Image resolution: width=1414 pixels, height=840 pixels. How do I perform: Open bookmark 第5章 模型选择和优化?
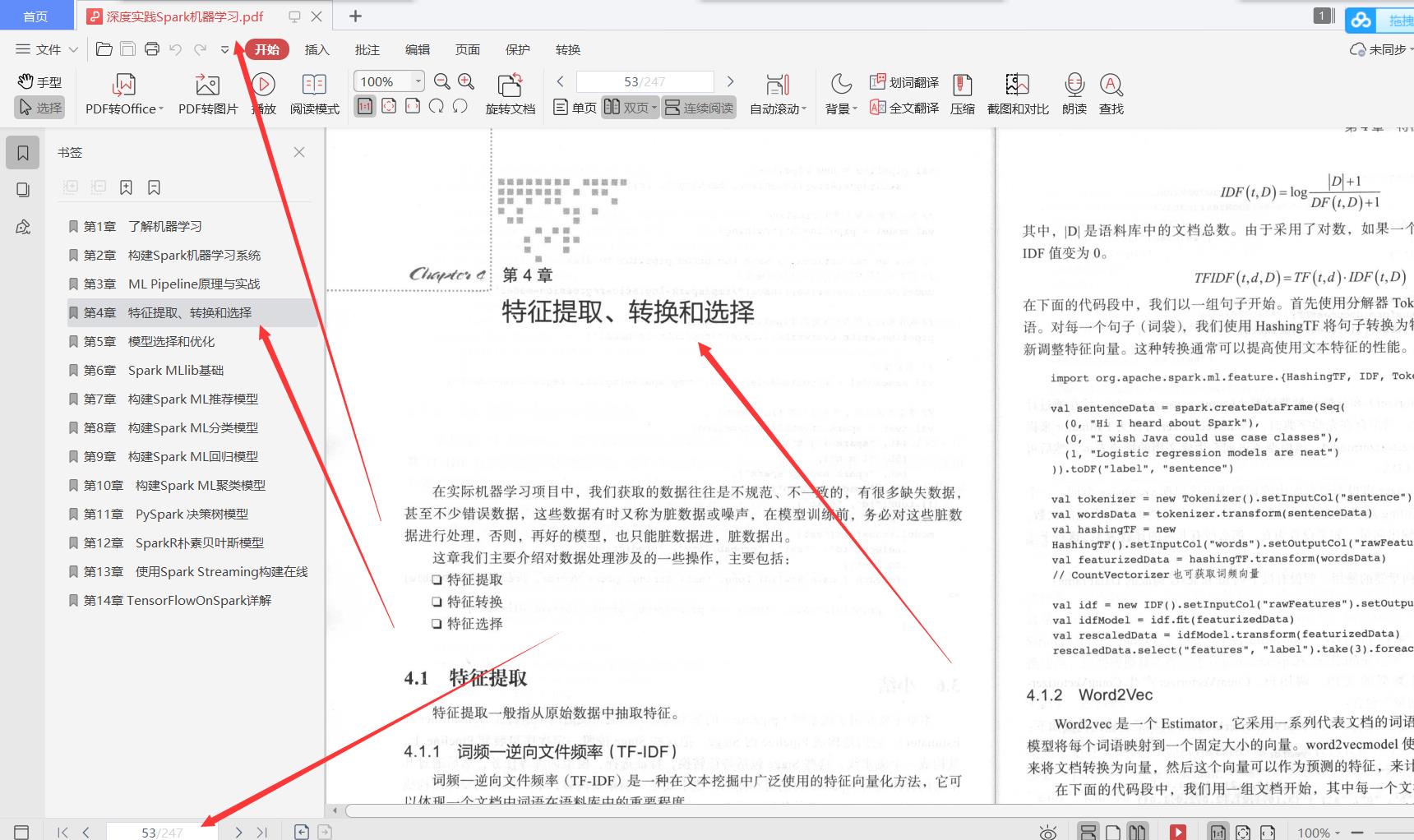149,341
